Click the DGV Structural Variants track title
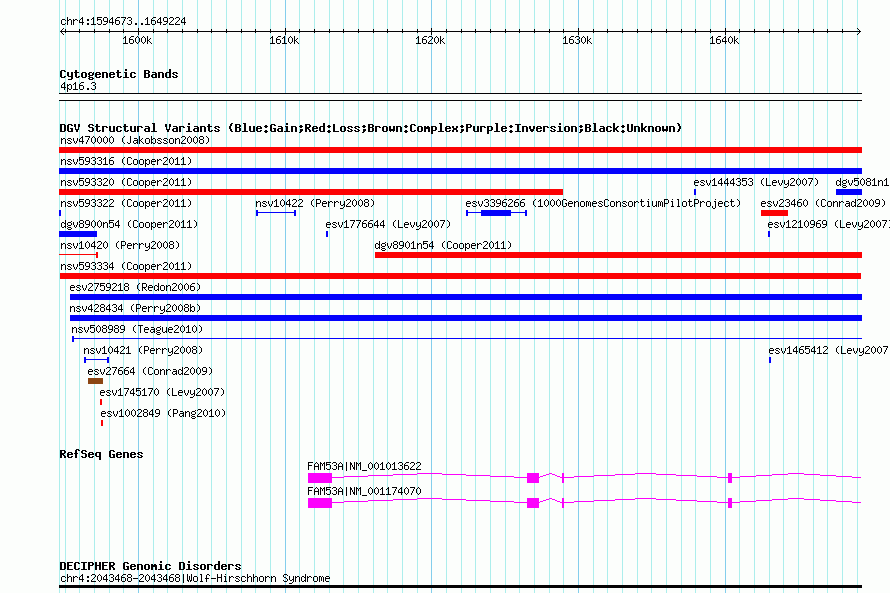This screenshot has width=890, height=593. [x=371, y=128]
